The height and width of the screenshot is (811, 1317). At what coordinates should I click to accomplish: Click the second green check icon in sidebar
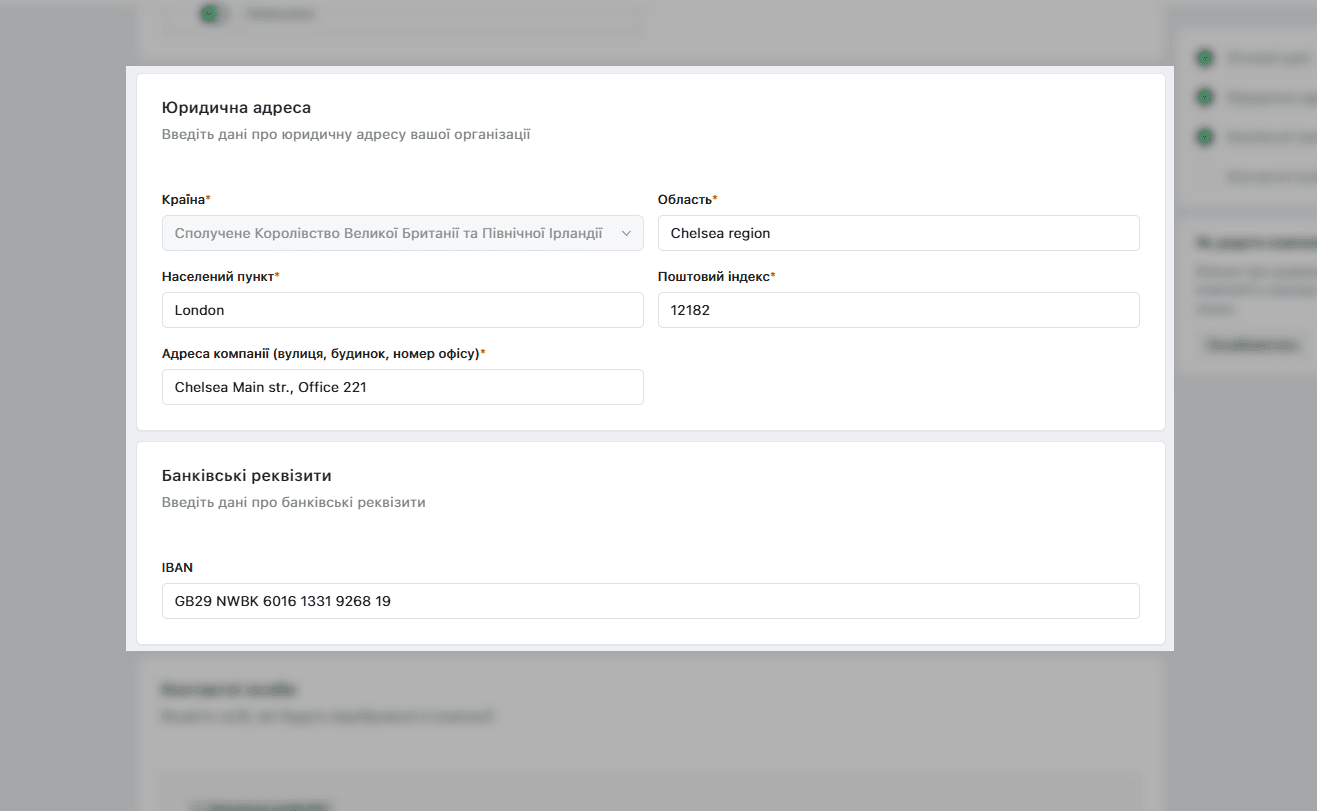[1205, 97]
